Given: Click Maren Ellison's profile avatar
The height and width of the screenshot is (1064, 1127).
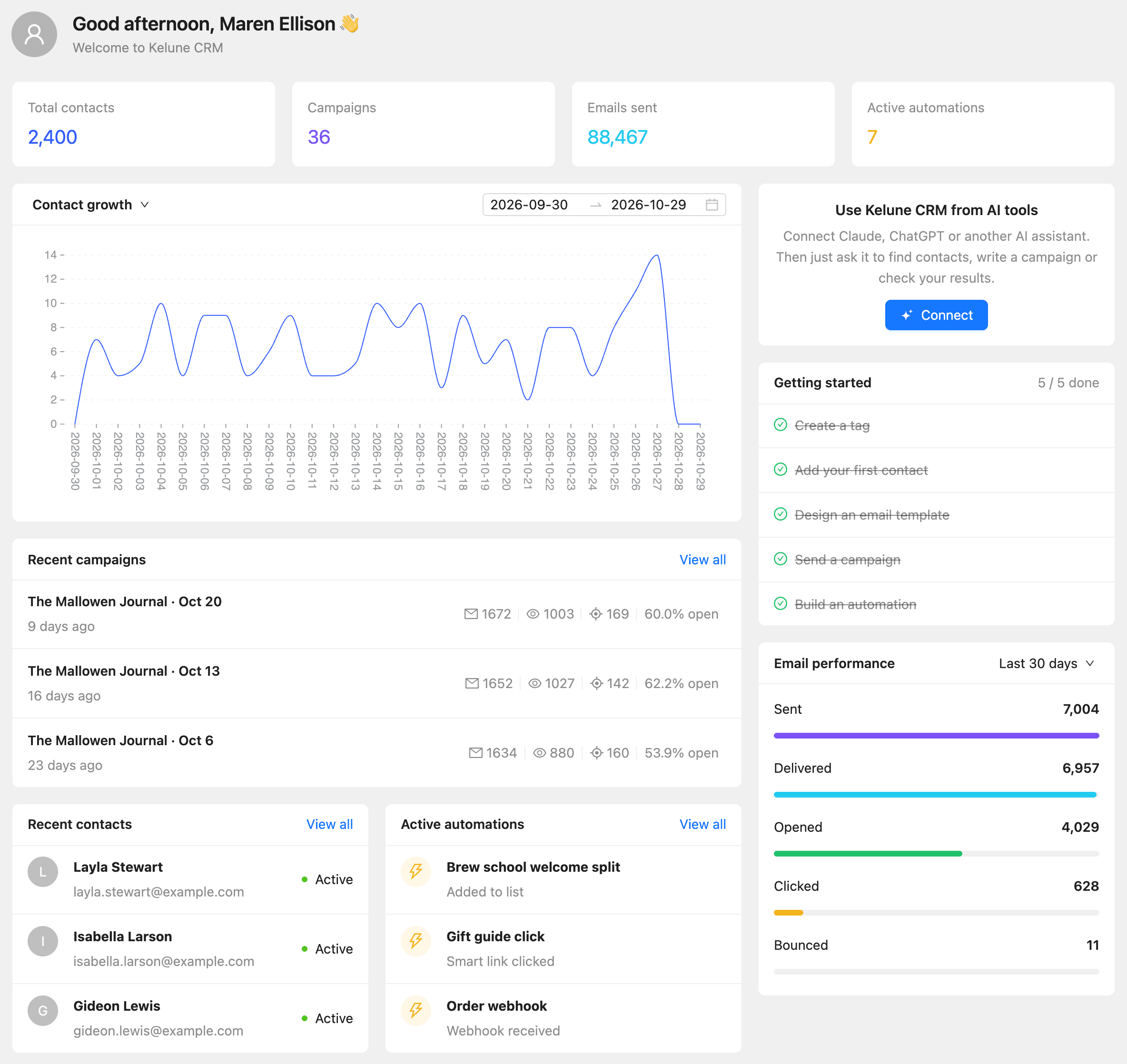Looking at the screenshot, I should pyautogui.click(x=34, y=35).
